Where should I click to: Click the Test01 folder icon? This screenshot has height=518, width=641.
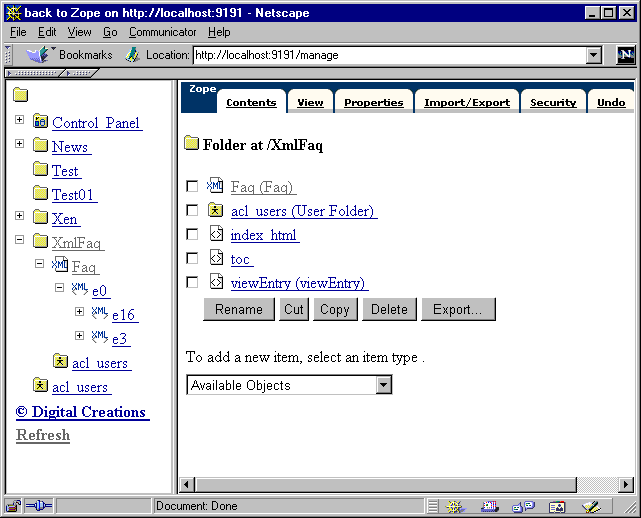coord(40,193)
